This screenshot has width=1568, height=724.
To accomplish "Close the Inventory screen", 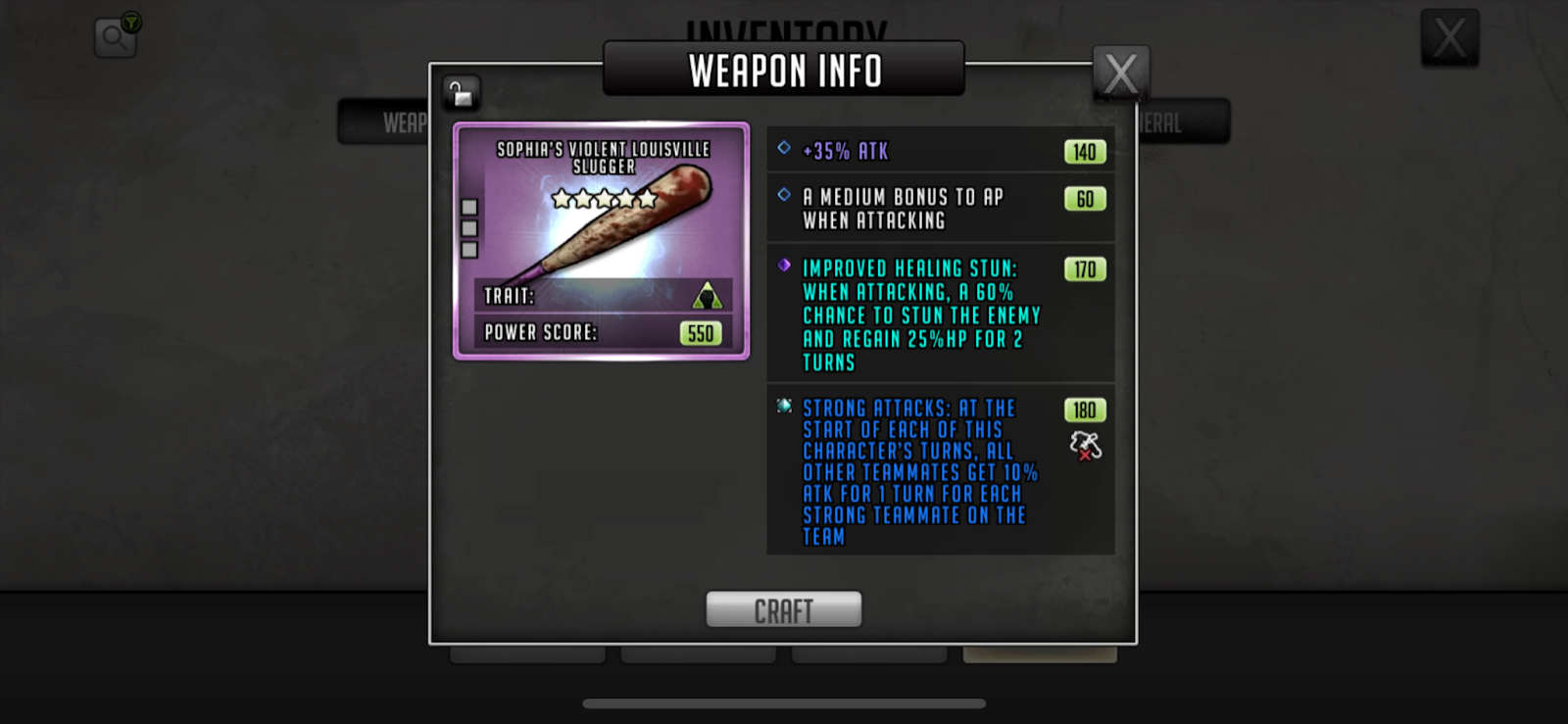I will pos(1450,38).
